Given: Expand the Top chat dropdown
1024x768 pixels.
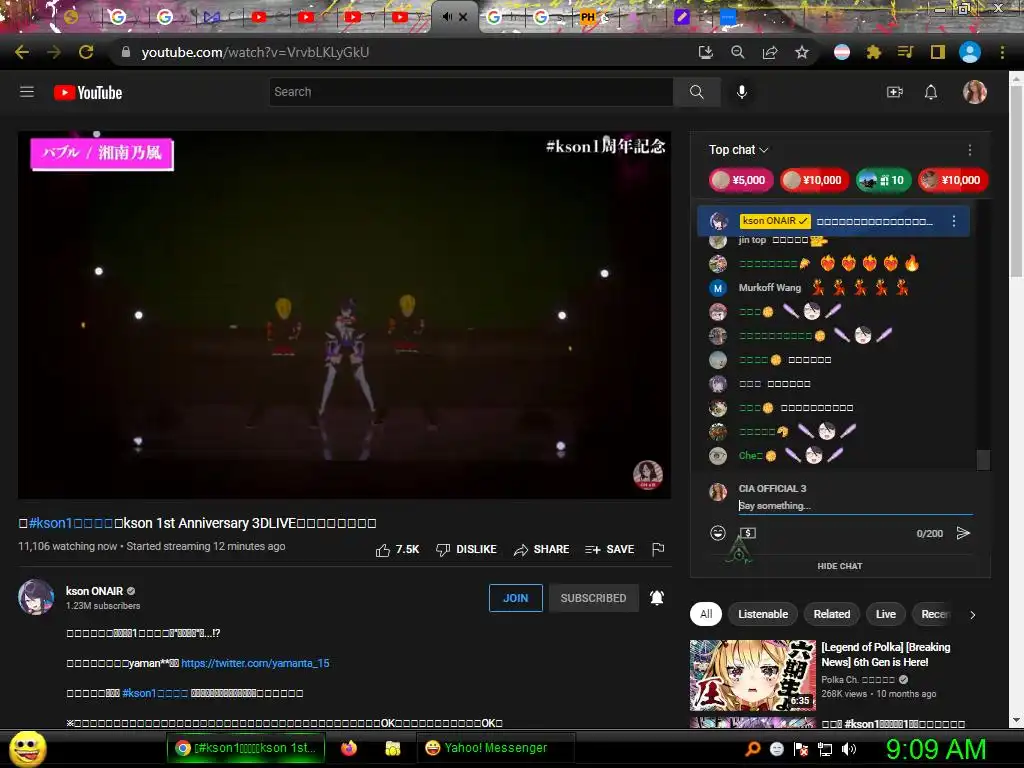Looking at the screenshot, I should [739, 150].
